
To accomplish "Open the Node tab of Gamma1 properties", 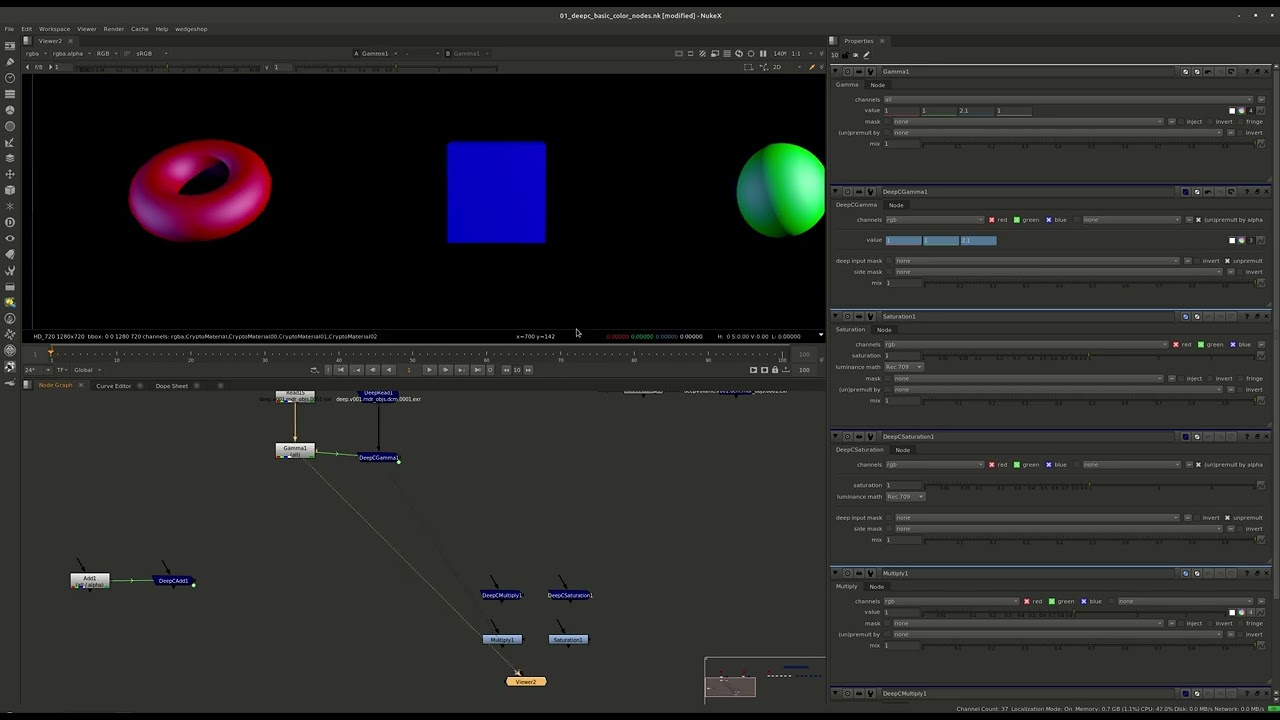I will [x=877, y=85].
